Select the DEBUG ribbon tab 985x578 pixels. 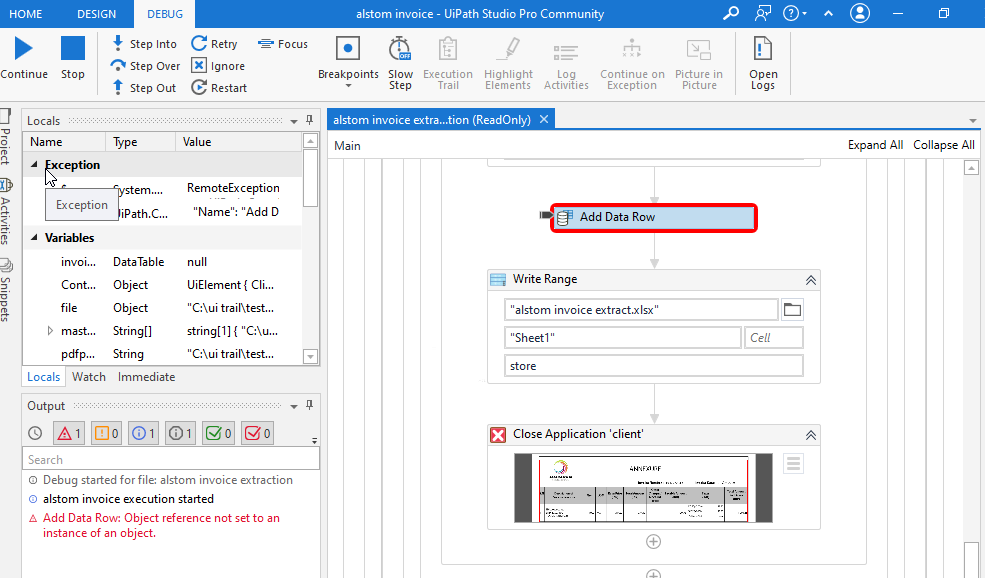[165, 14]
